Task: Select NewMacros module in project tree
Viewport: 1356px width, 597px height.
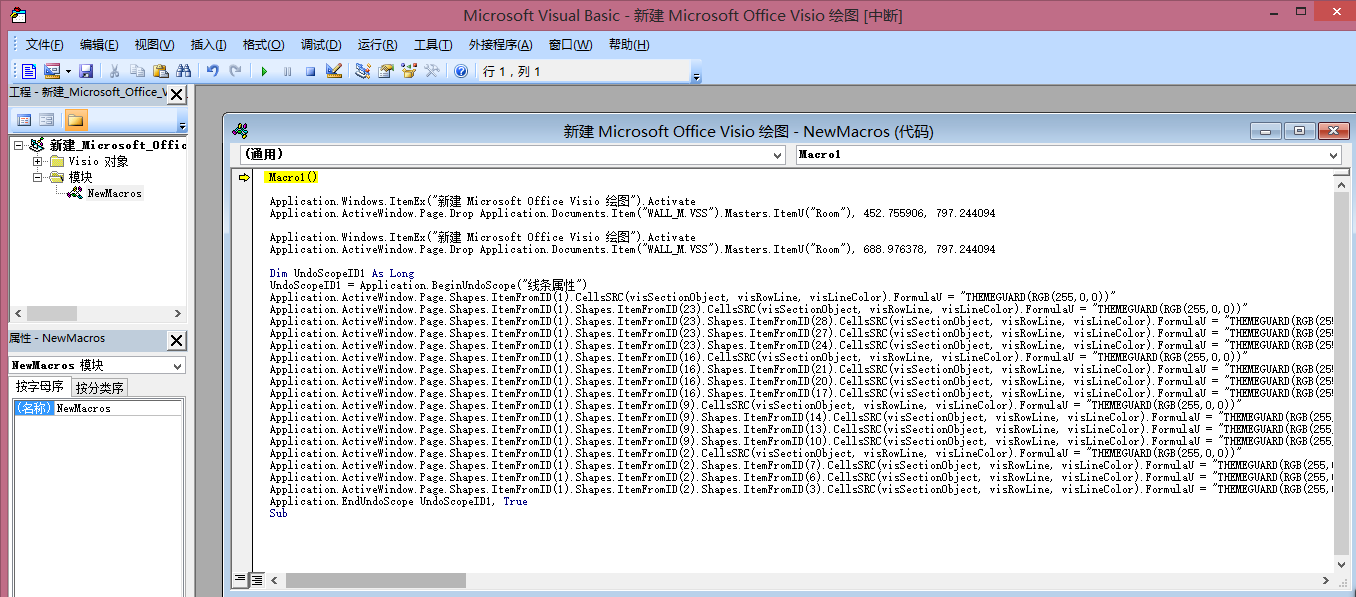Action: (114, 193)
